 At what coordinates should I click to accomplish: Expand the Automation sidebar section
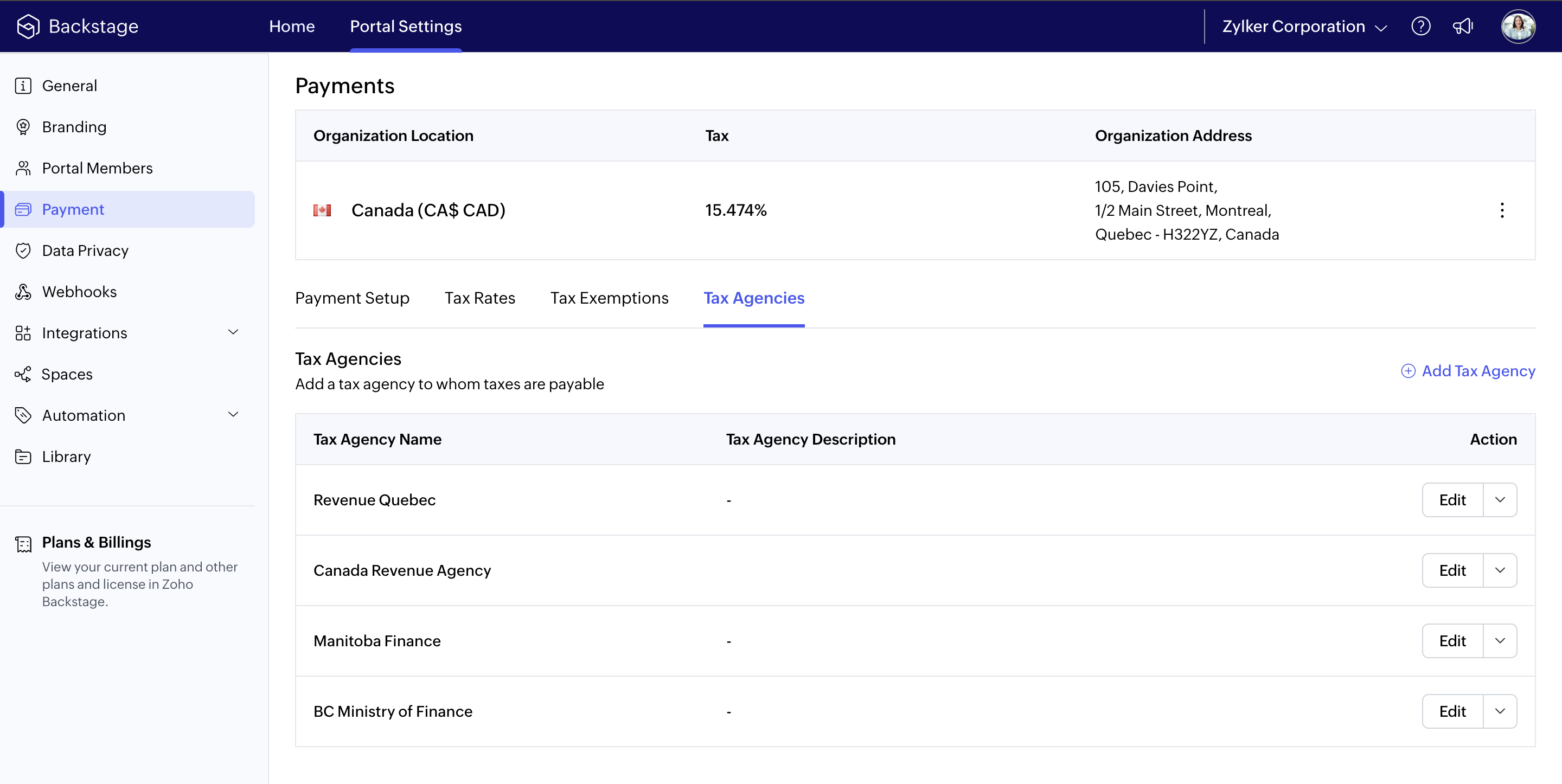[233, 415]
